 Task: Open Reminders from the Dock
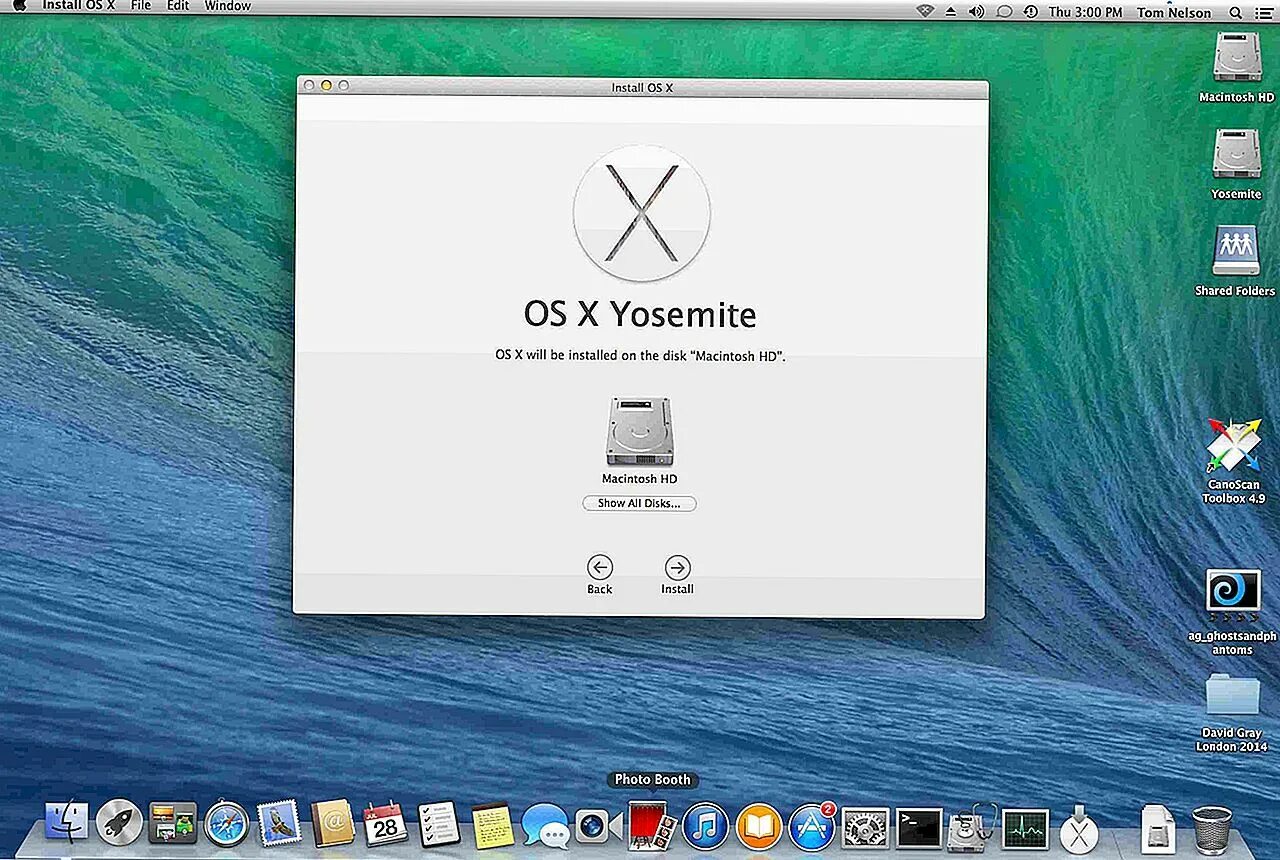click(439, 824)
